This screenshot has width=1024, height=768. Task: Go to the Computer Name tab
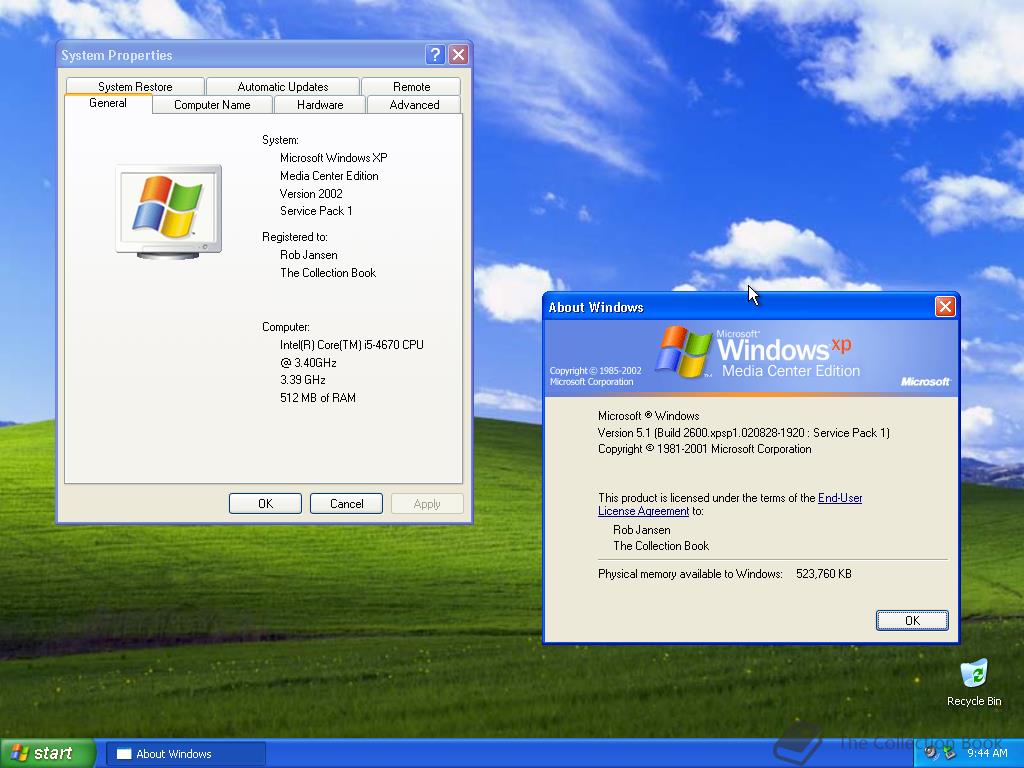coord(212,104)
